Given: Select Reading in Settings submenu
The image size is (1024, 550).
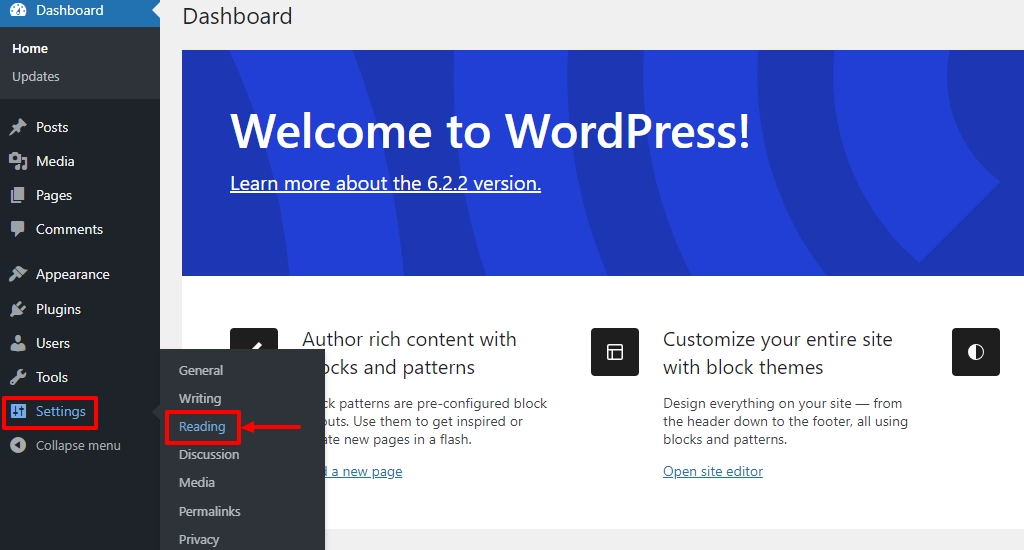Looking at the screenshot, I should [x=202, y=426].
